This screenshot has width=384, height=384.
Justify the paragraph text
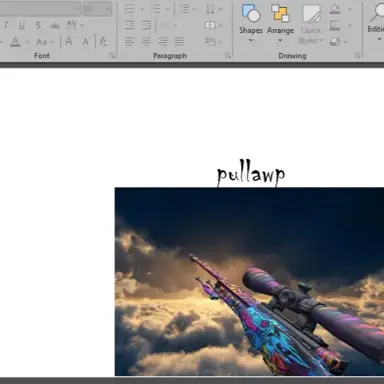[x=179, y=41]
